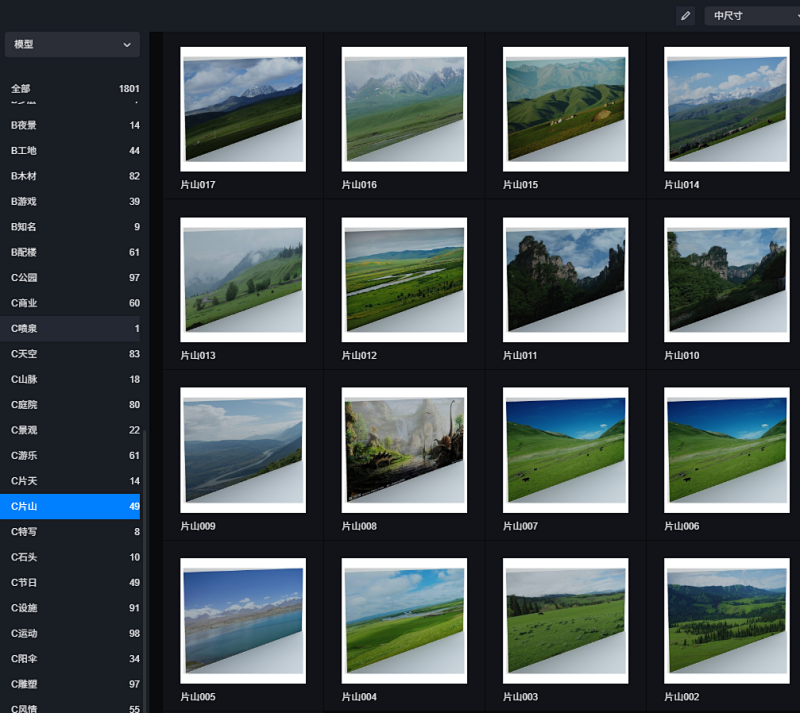
Task: Click the 片山012 name label
Action: tap(359, 355)
